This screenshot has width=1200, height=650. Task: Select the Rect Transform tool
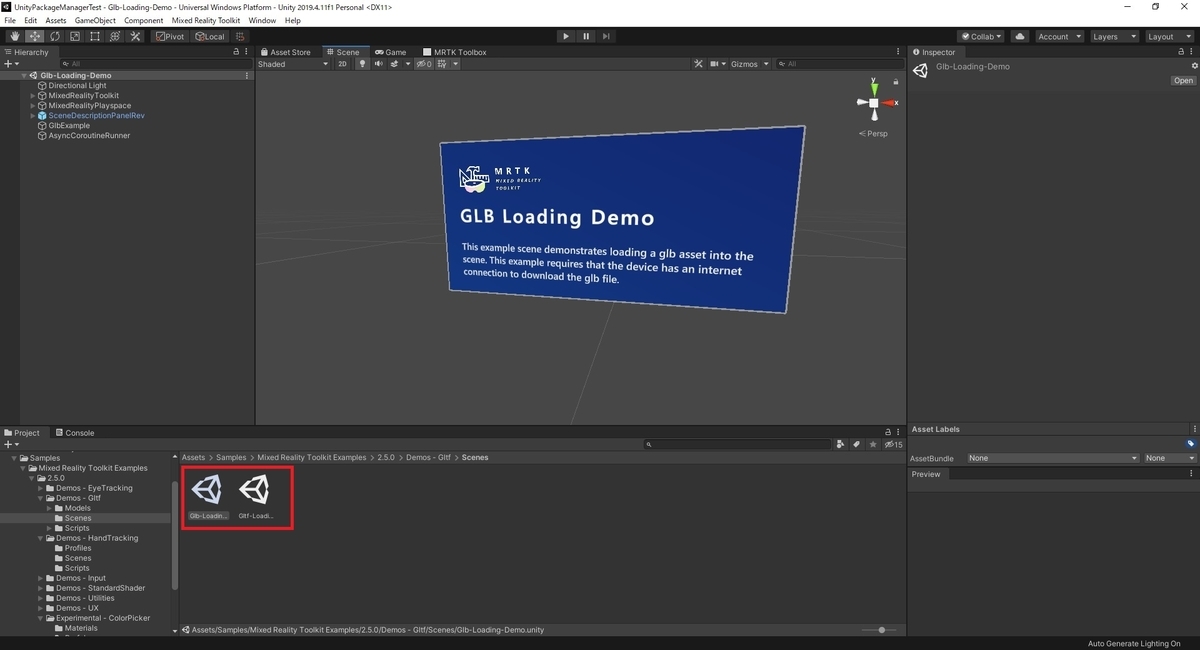point(94,36)
